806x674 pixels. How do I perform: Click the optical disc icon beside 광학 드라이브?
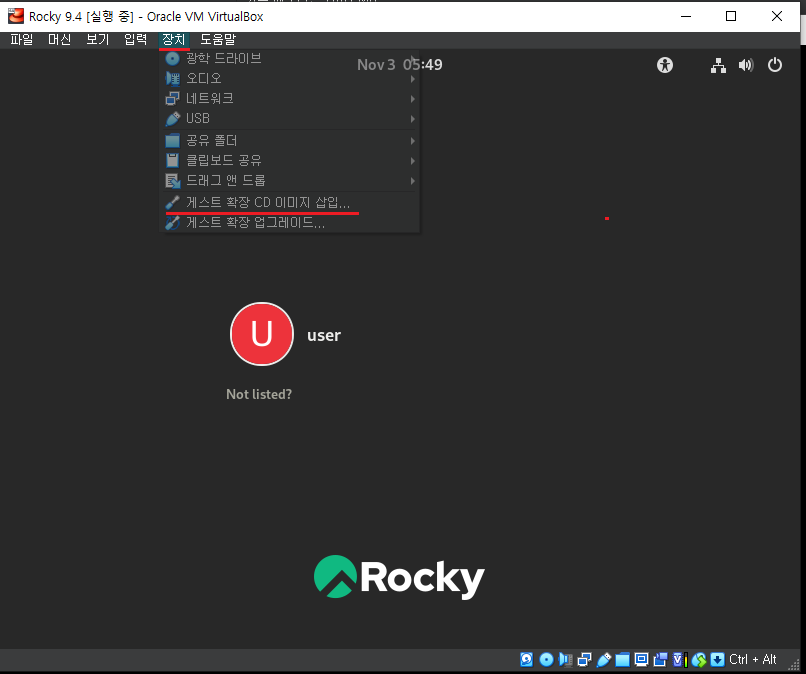[173, 59]
